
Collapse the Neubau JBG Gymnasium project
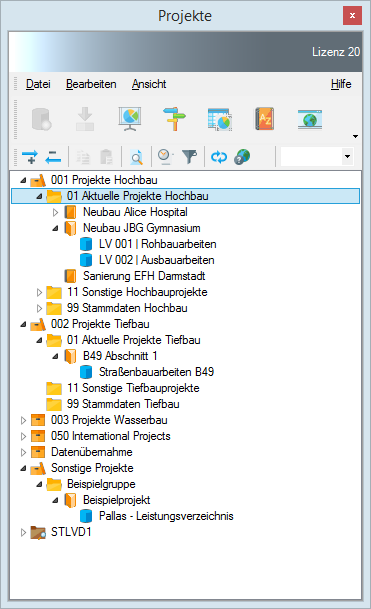[x=55, y=228]
